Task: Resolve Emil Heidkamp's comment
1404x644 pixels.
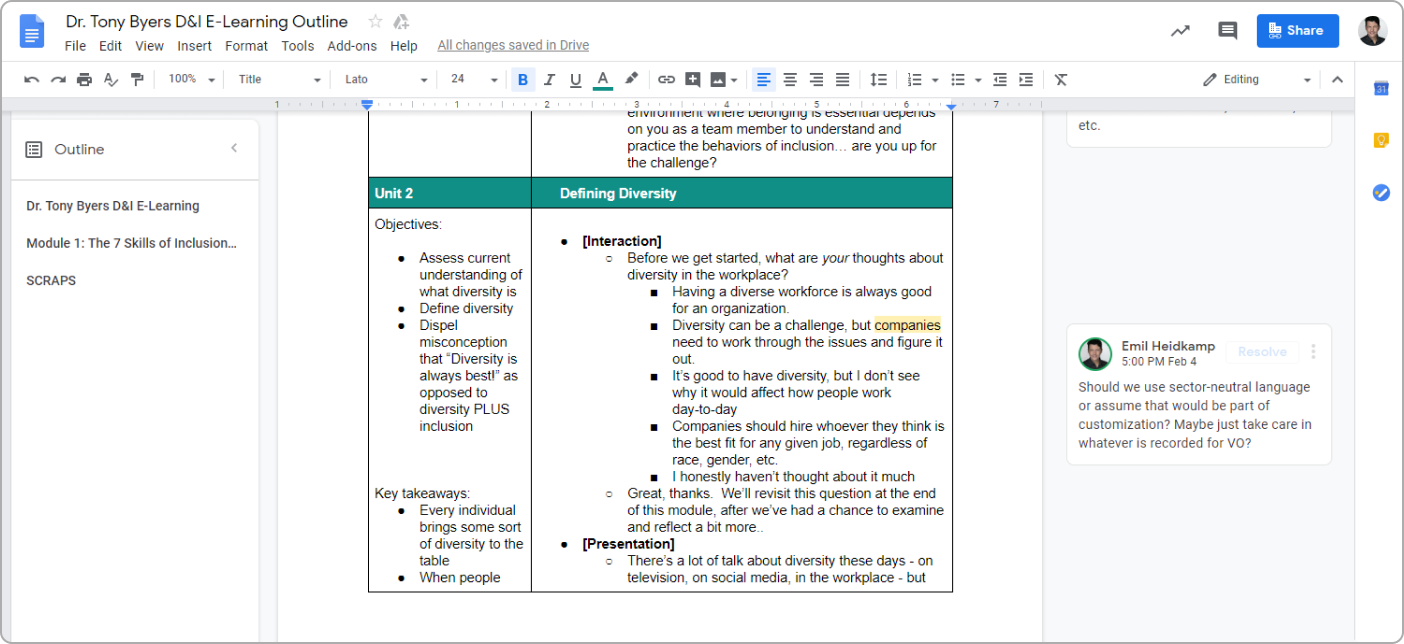Action: pos(1262,352)
